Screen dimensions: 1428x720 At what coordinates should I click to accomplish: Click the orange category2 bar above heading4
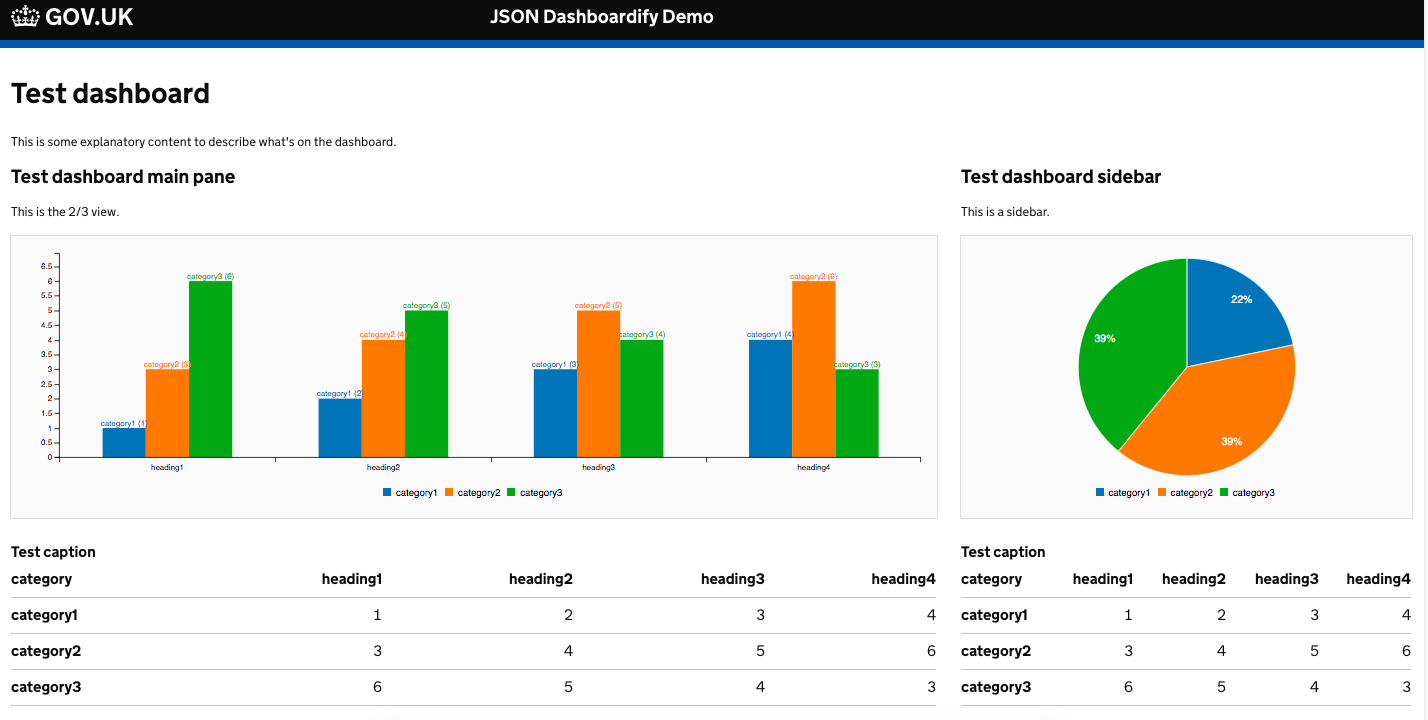pyautogui.click(x=813, y=369)
